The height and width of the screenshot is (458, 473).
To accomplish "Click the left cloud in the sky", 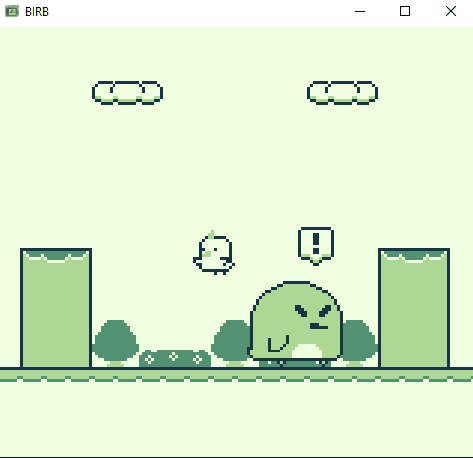I will pyautogui.click(x=127, y=92).
